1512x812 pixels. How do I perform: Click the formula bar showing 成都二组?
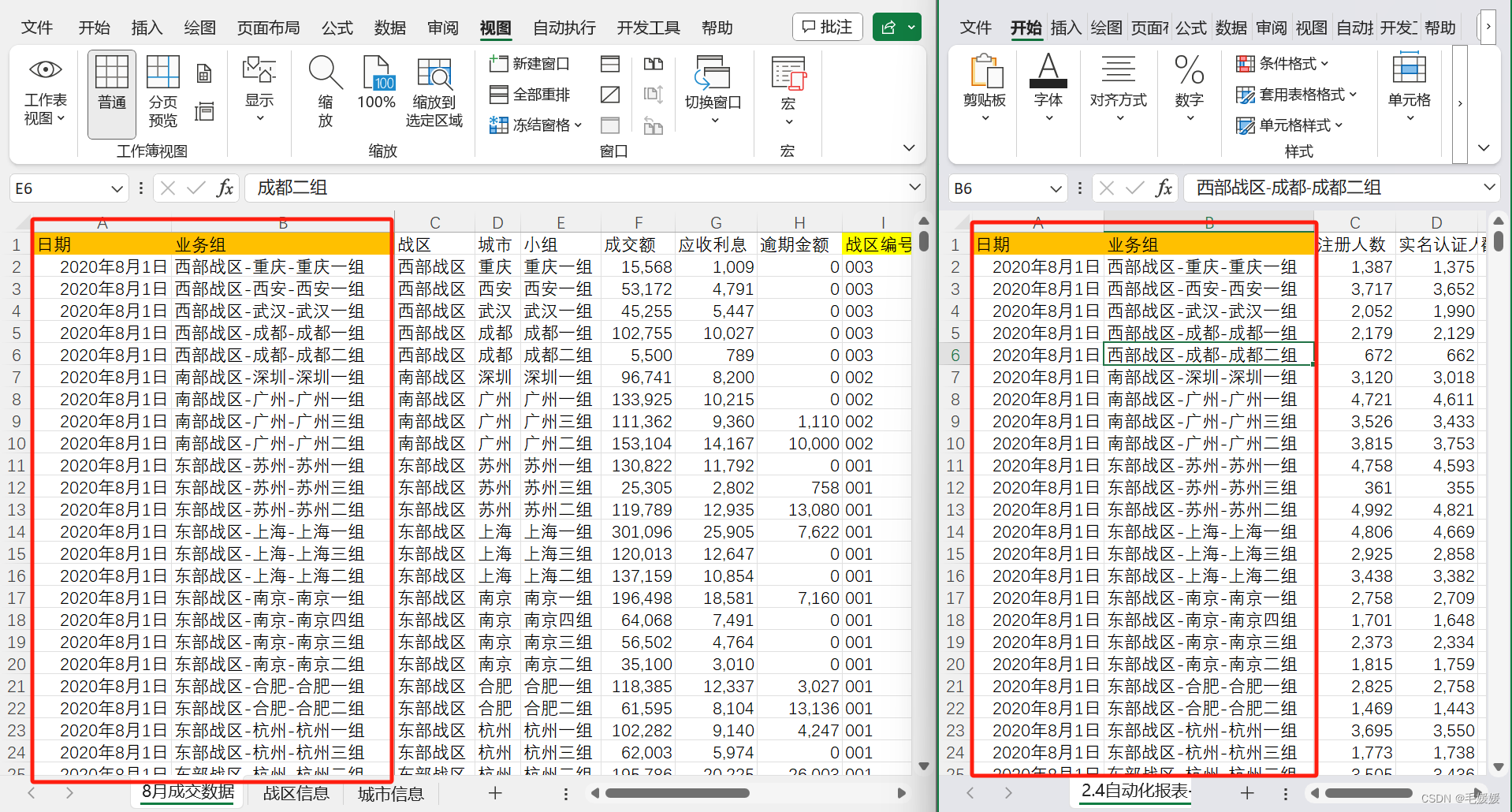[x=577, y=188]
